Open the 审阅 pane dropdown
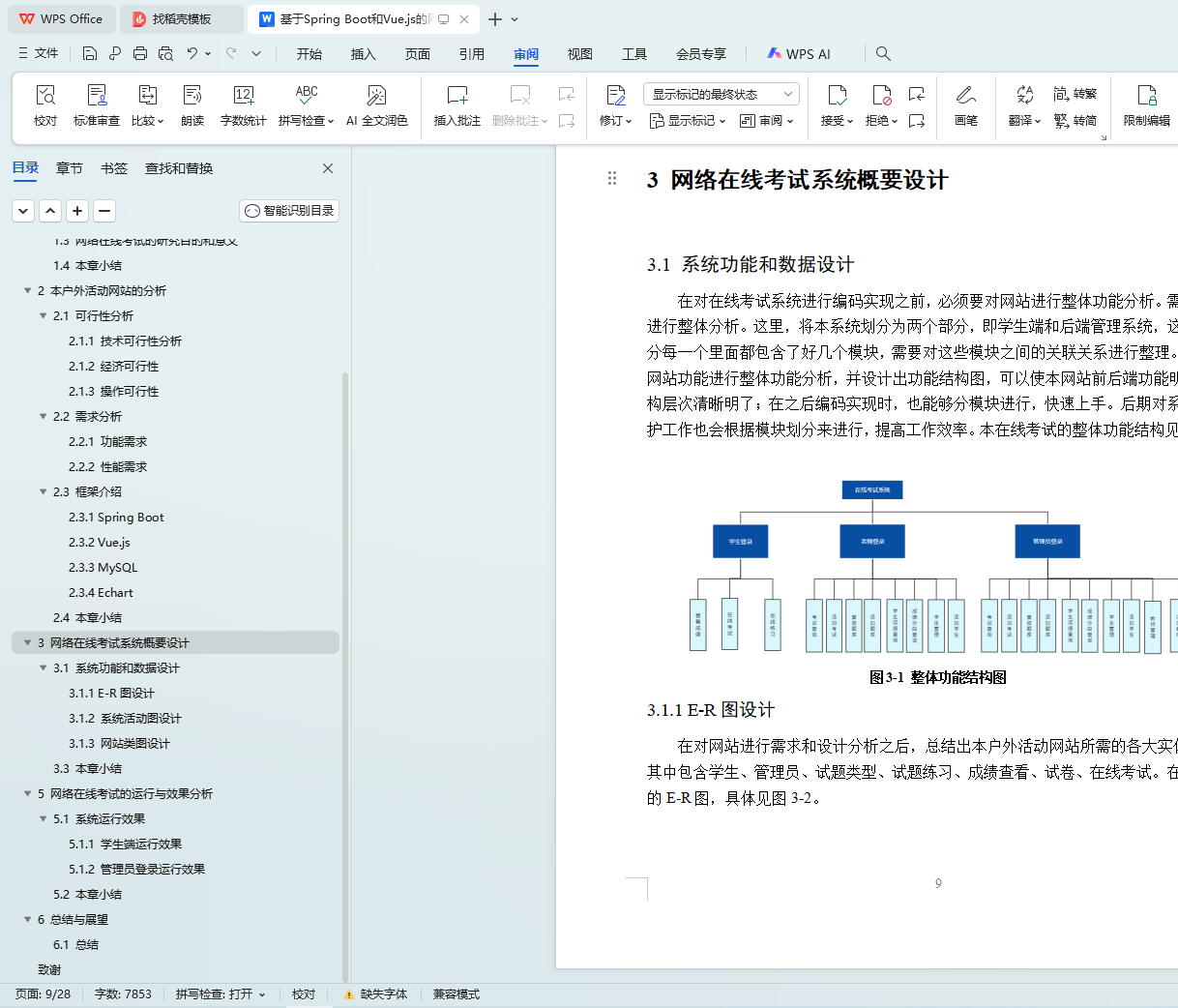Viewport: 1178px width, 1008px height. coord(766,121)
